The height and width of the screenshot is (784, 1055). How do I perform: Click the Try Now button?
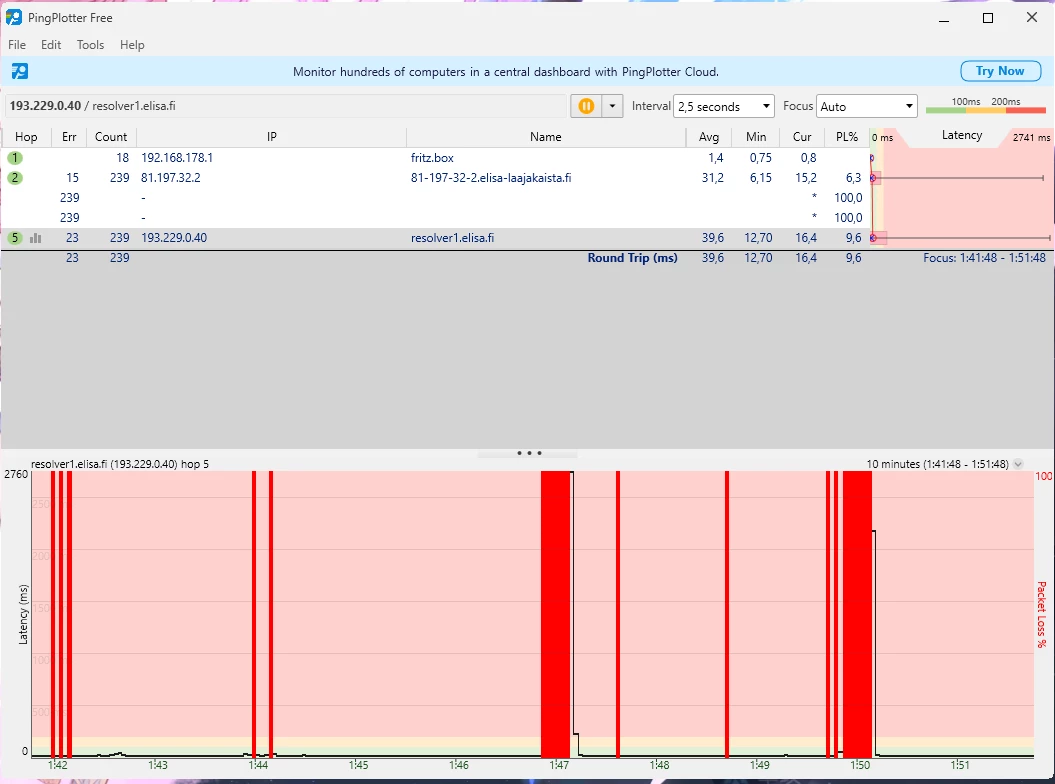click(x=999, y=71)
